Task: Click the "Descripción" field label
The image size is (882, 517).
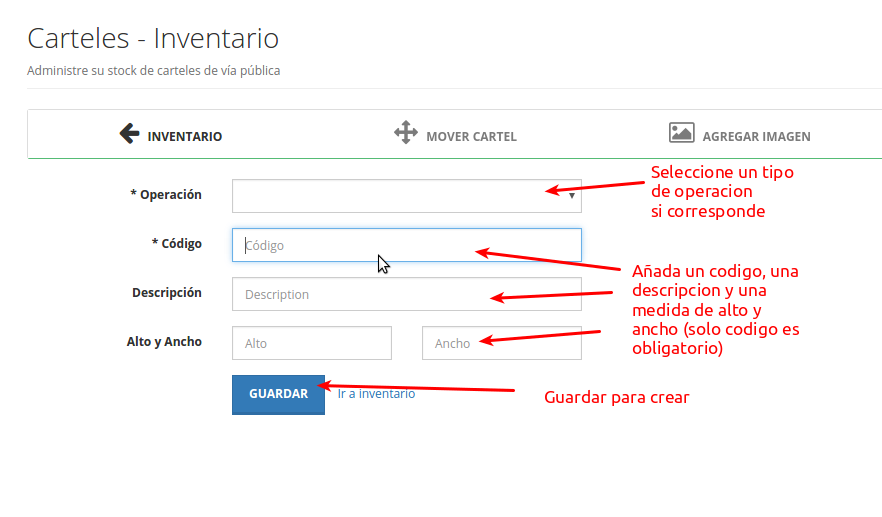Action: [x=166, y=293]
